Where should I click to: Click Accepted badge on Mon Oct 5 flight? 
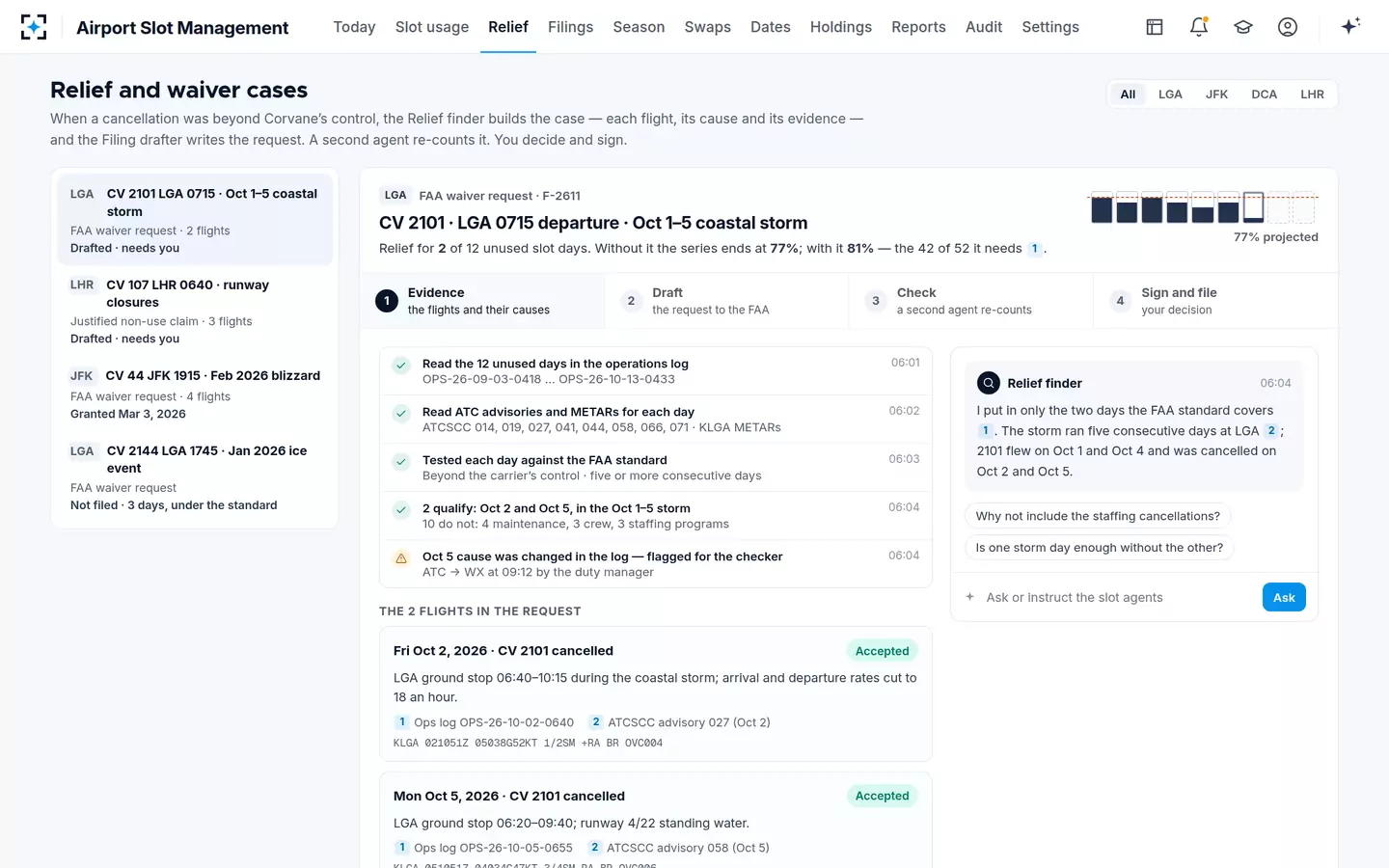coord(882,796)
